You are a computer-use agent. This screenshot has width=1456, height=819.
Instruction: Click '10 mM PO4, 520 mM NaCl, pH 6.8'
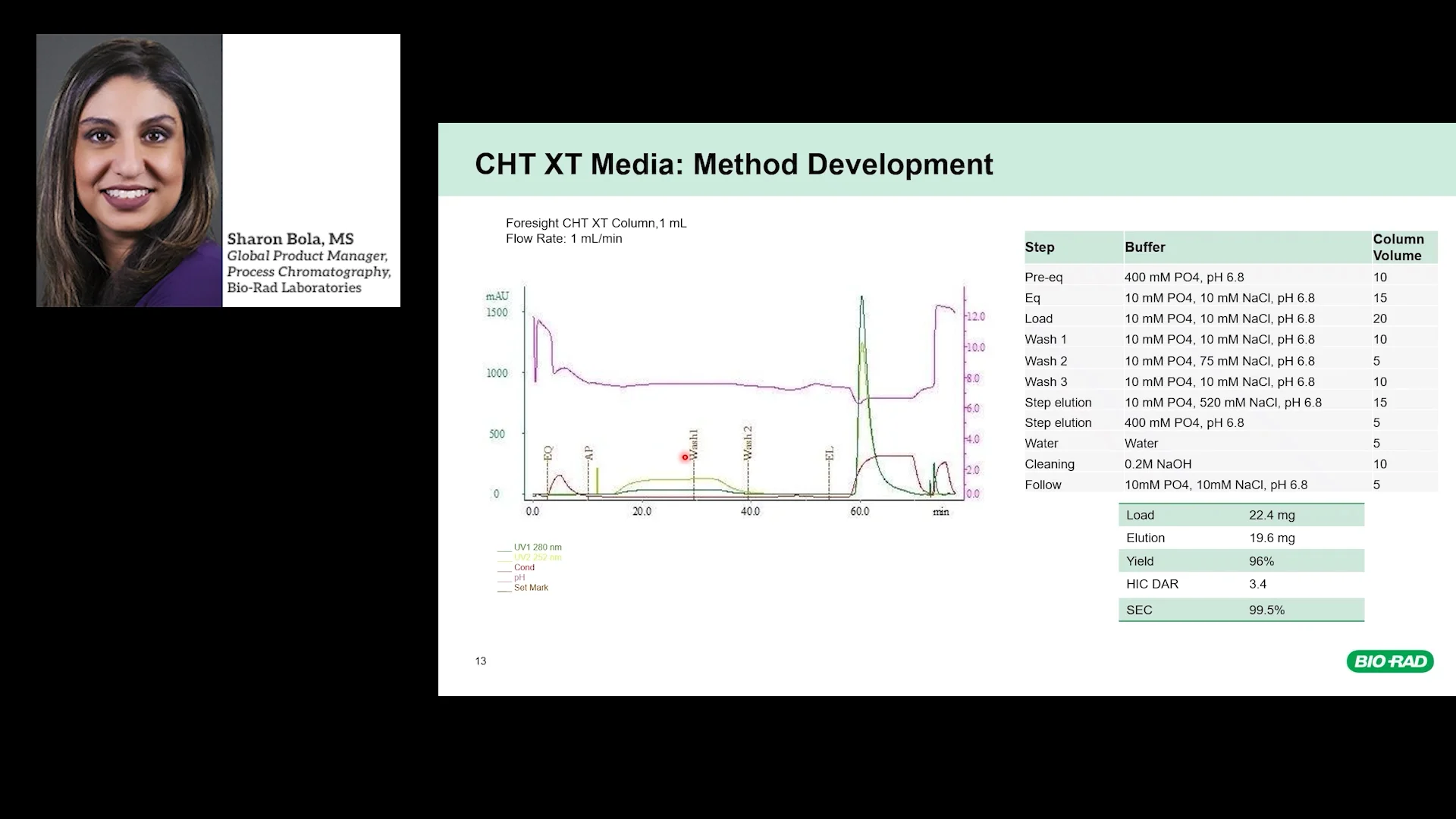1223,403
